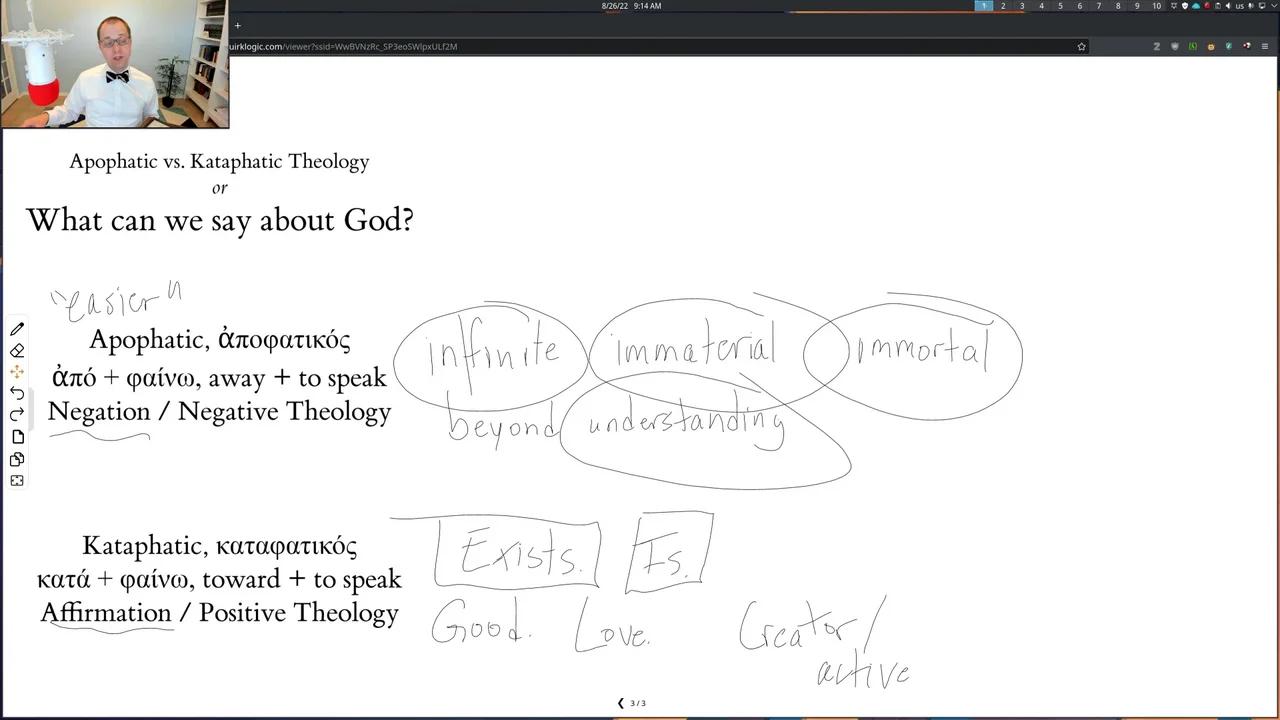
Task: Mute audio via the speaker tray icon
Action: tap(1228, 6)
